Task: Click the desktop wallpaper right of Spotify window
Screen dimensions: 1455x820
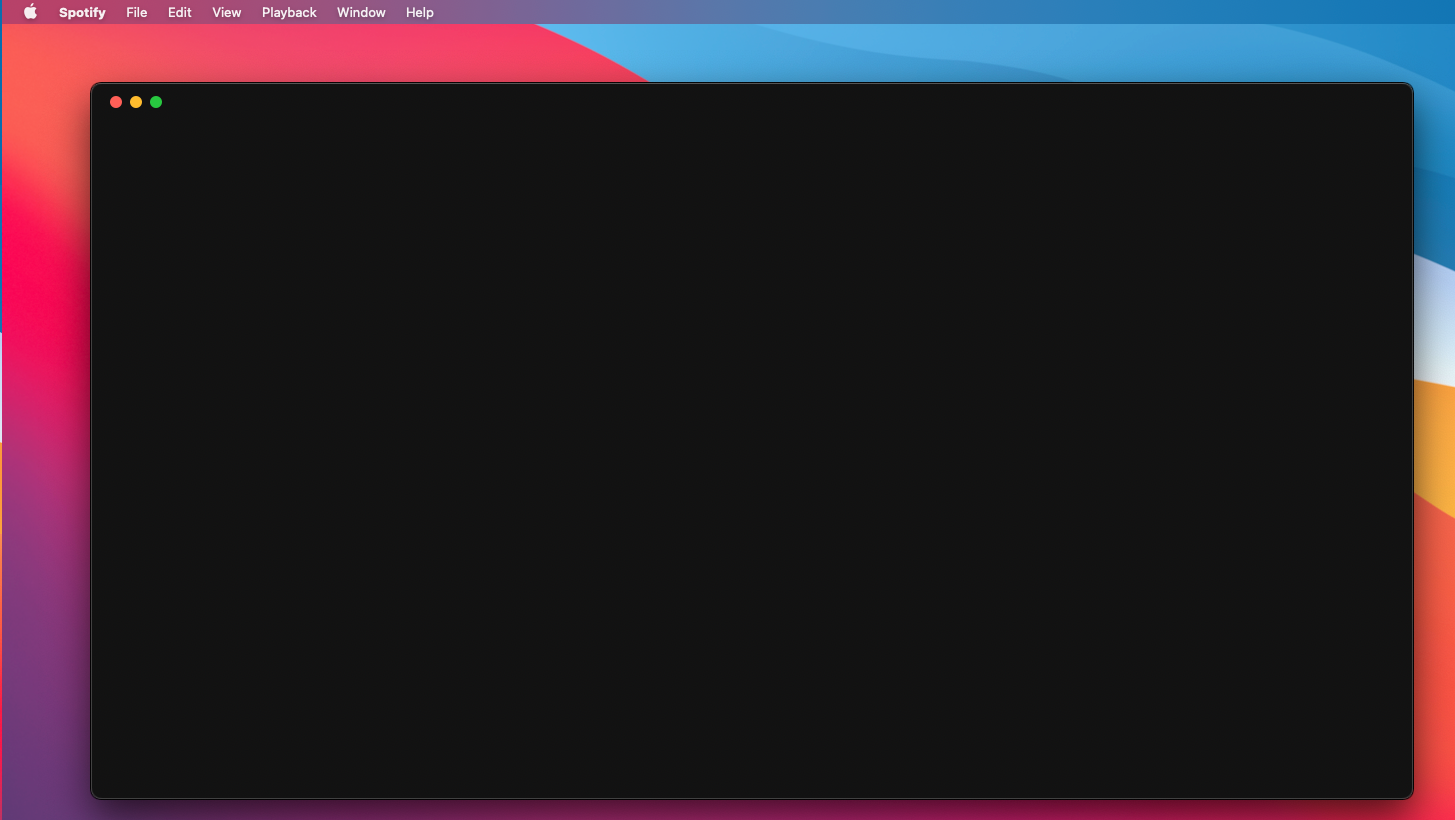Action: click(x=1434, y=440)
